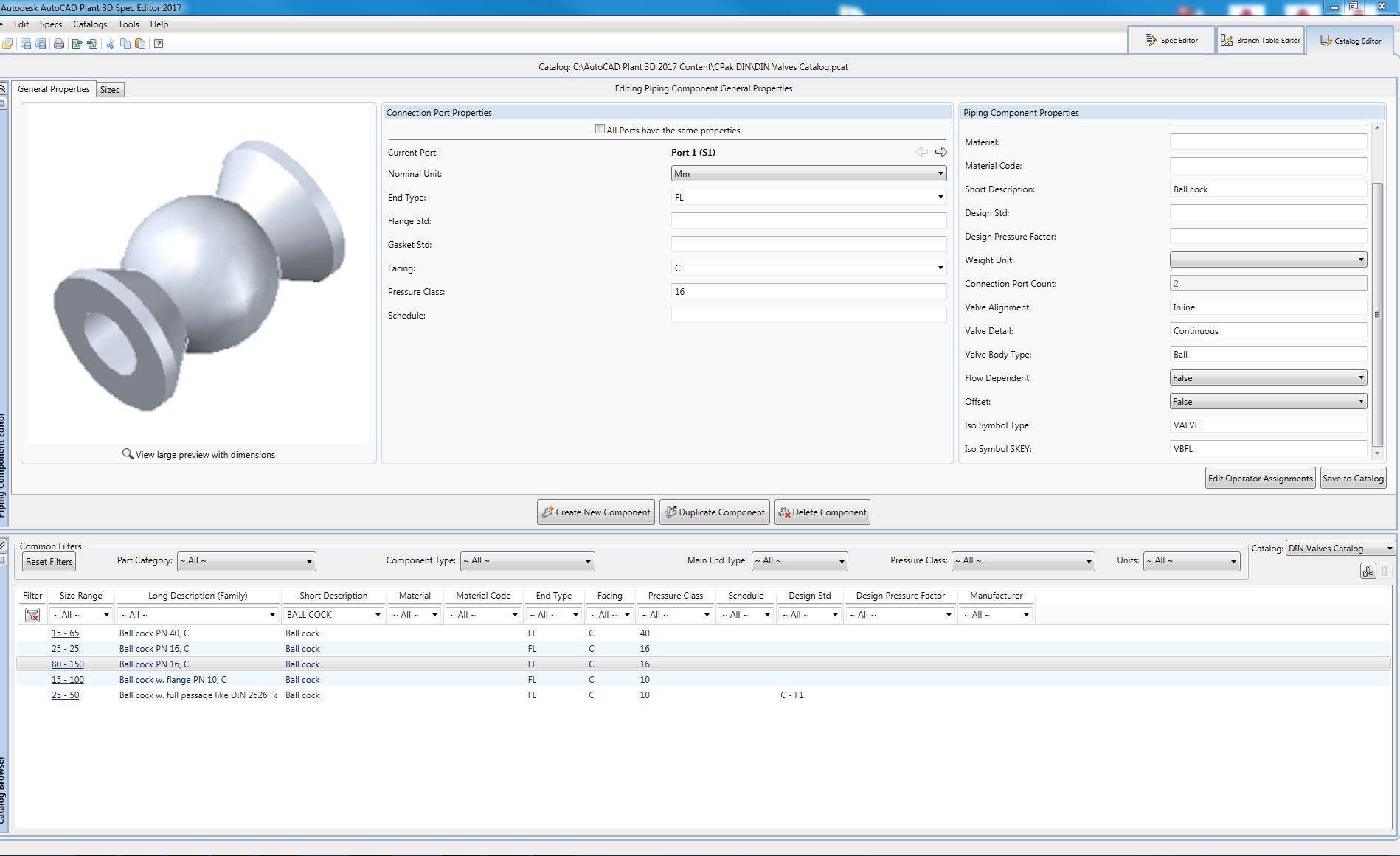The height and width of the screenshot is (856, 1400).
Task: Select the Catalog Editor tab
Action: (1351, 41)
